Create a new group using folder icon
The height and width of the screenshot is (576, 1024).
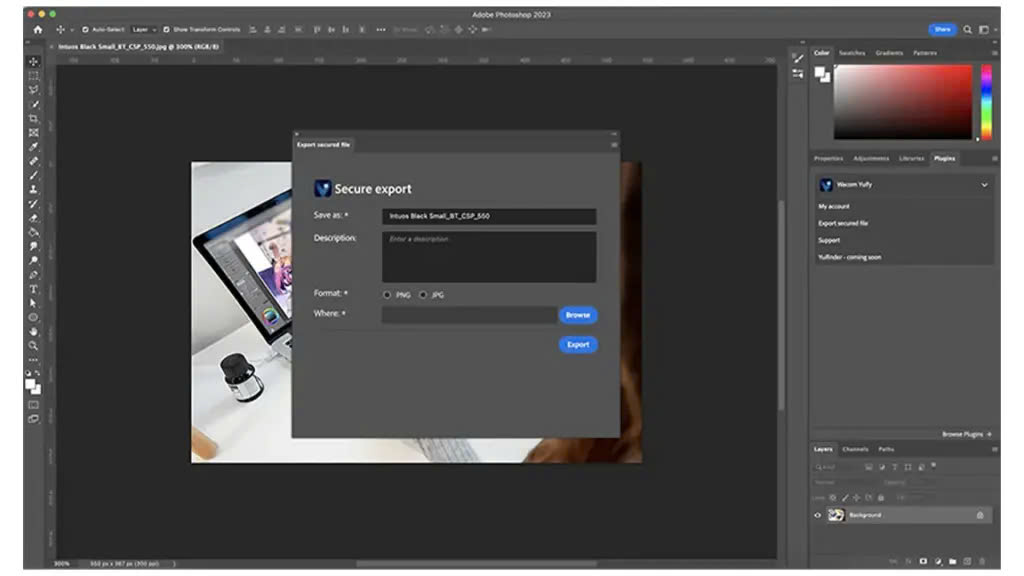[952, 561]
